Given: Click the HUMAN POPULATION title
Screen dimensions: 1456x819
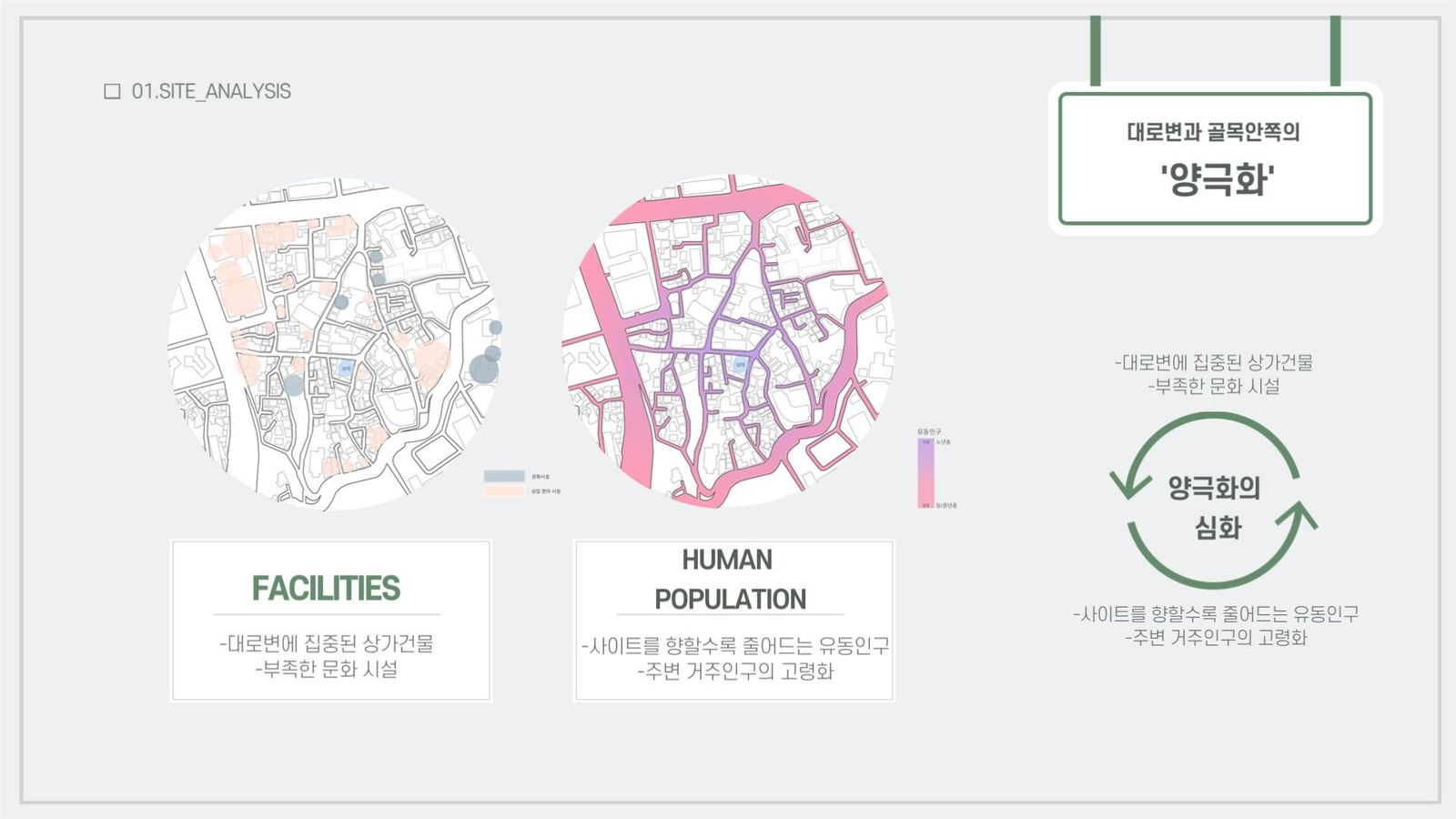Looking at the screenshot, I should point(730,579).
